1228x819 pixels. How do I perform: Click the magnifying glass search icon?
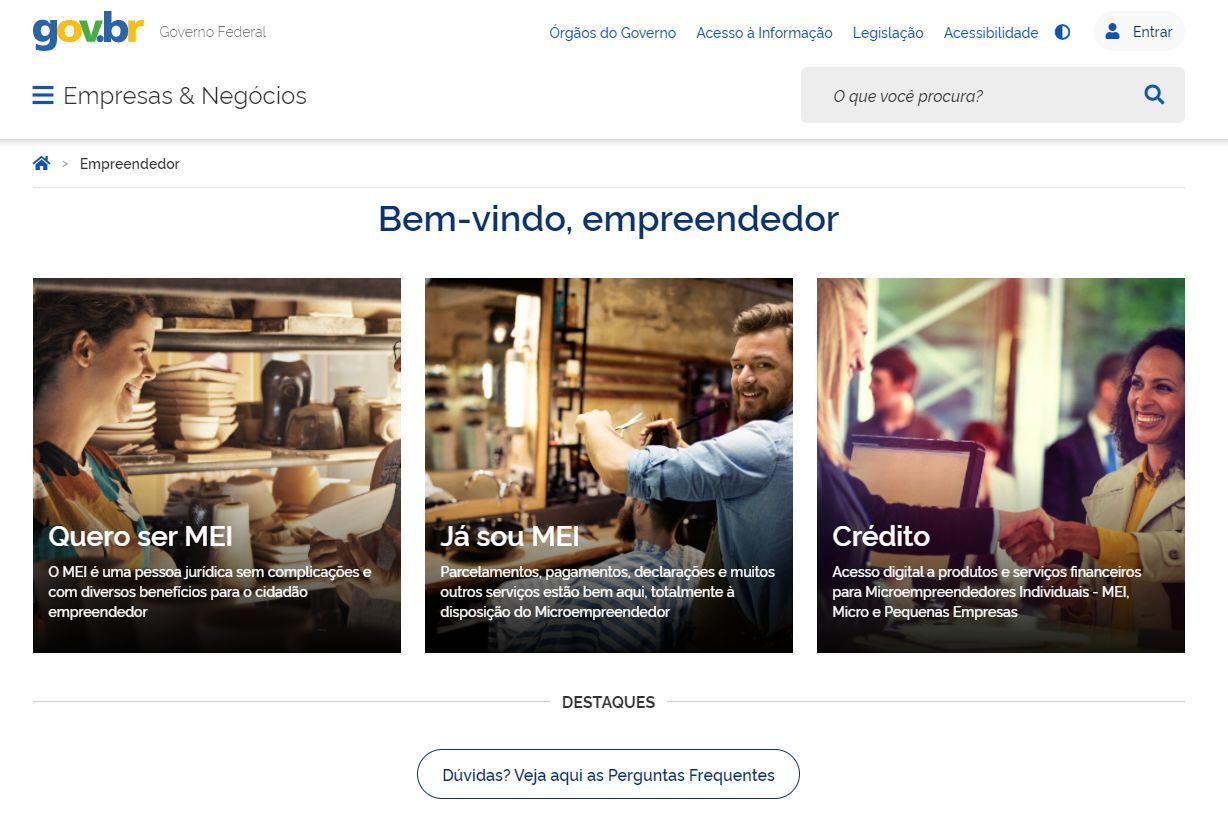point(1154,95)
